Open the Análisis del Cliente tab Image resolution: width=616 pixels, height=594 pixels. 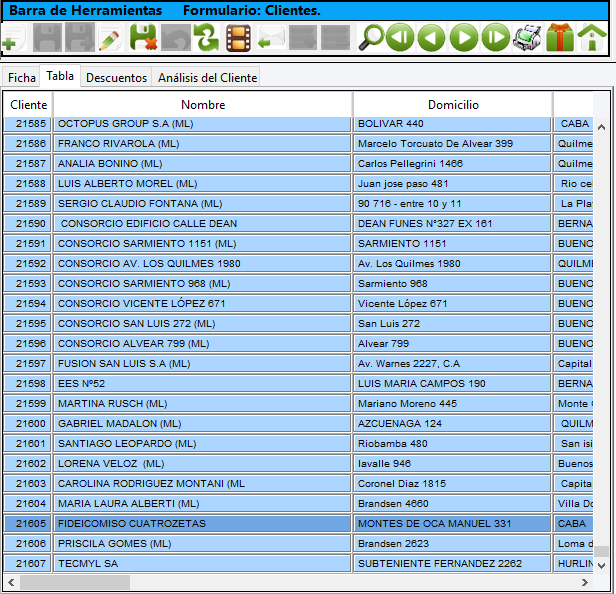pyautogui.click(x=206, y=77)
